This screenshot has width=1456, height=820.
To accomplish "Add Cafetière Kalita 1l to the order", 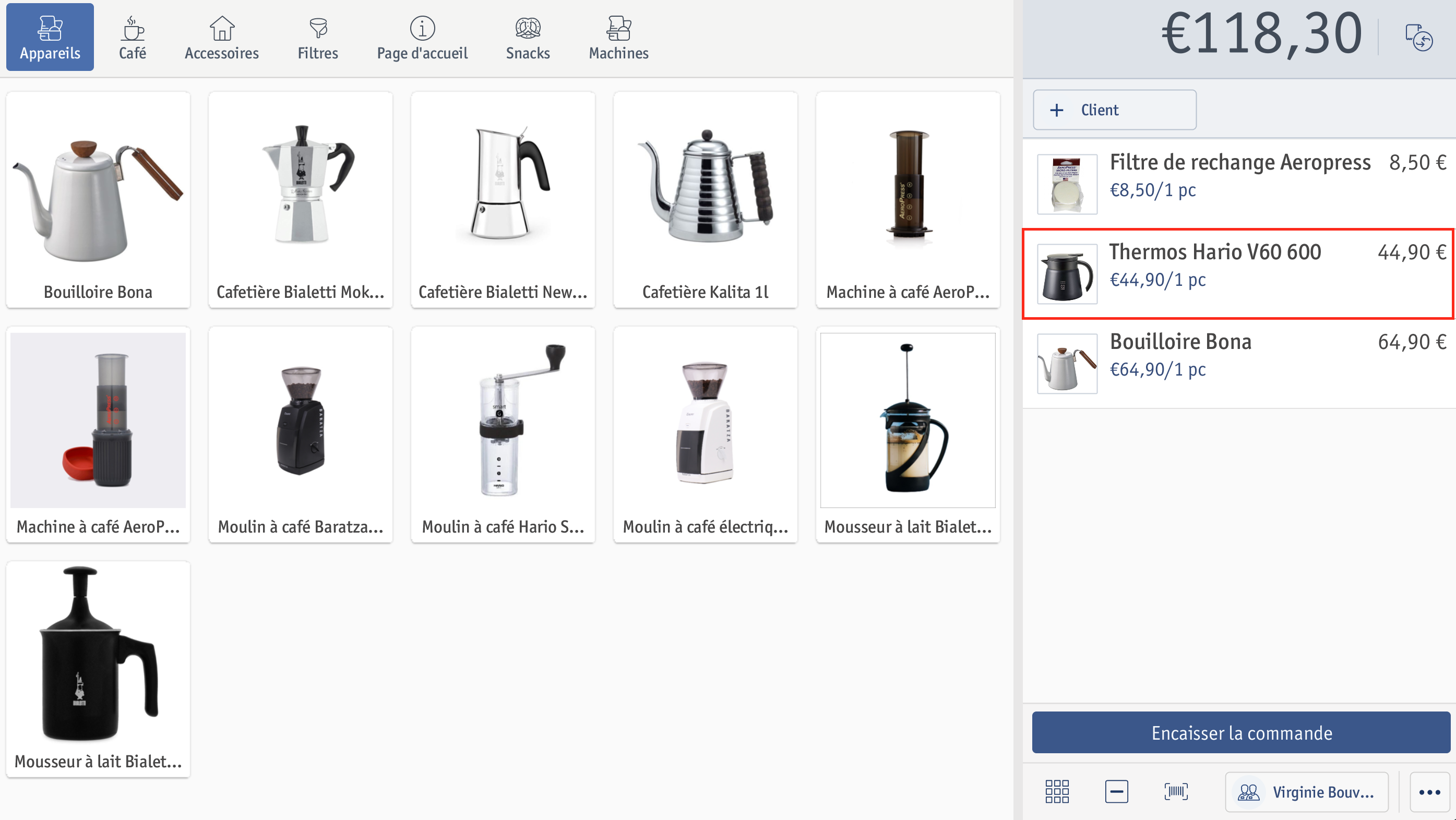I will [706, 200].
